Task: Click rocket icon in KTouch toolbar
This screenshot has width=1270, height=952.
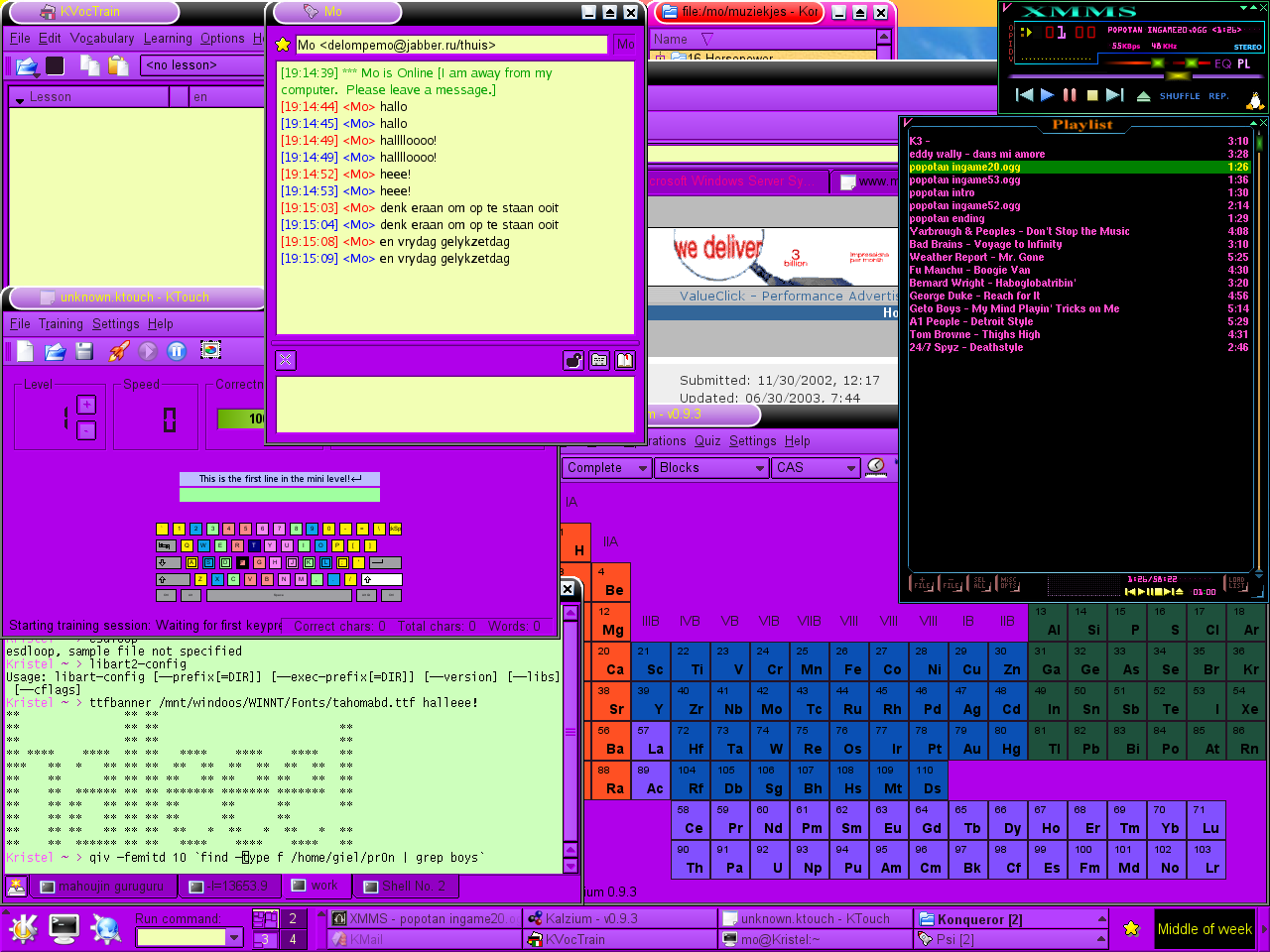Action: tap(118, 351)
